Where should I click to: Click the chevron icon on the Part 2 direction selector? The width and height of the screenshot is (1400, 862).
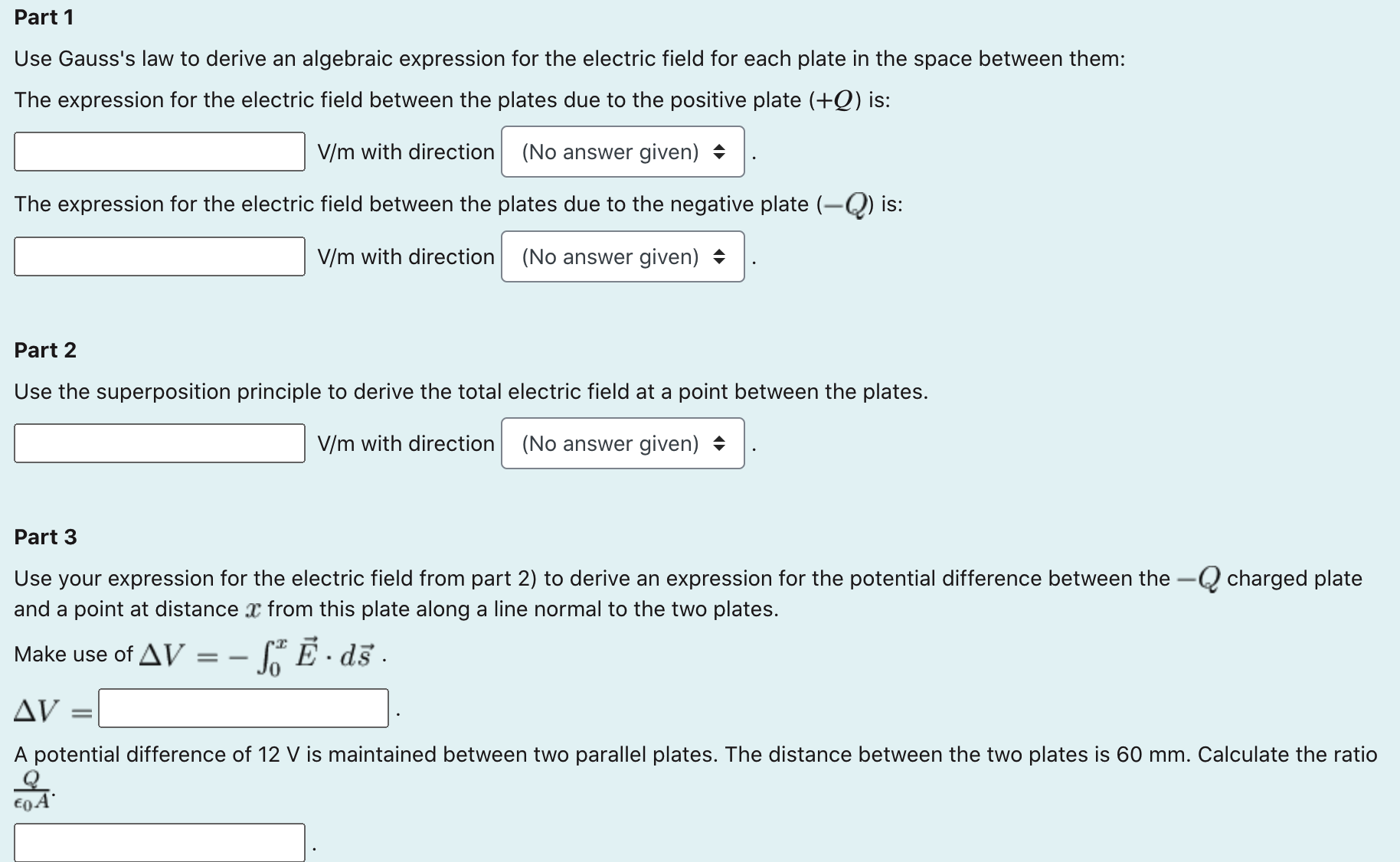click(x=718, y=443)
